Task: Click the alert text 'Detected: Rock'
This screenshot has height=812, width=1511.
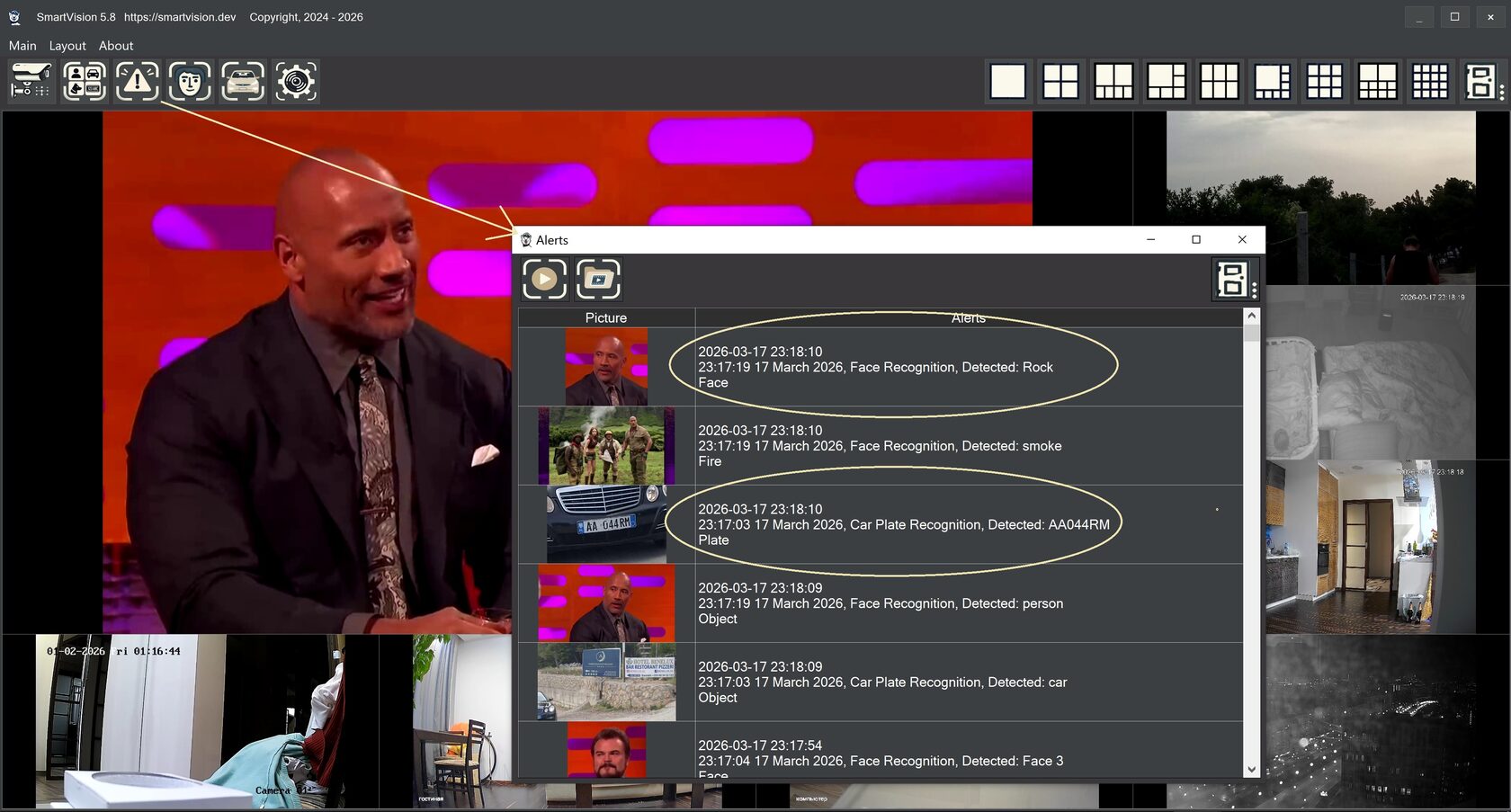Action: pos(1007,367)
